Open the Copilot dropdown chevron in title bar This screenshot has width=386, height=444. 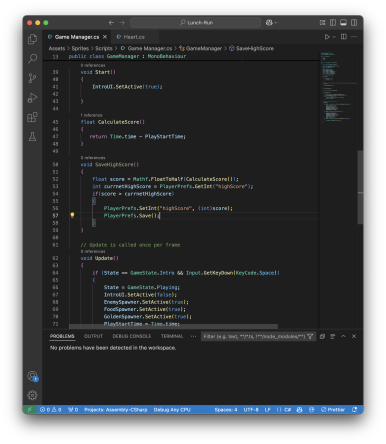pos(276,23)
